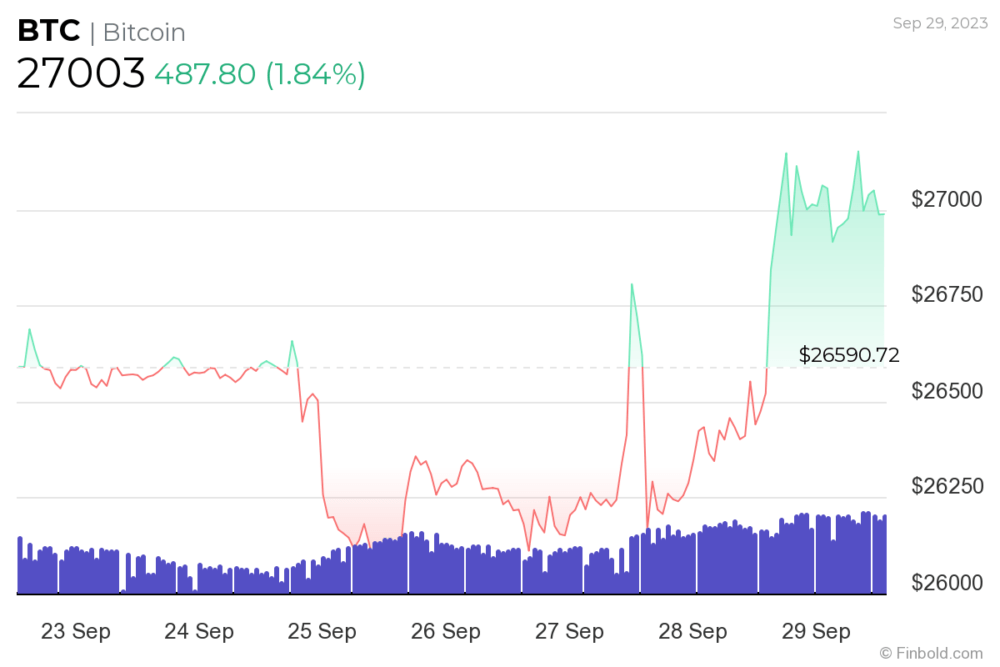This screenshot has width=1000, height=667.
Task: Click the $26000 price axis label
Action: (946, 582)
